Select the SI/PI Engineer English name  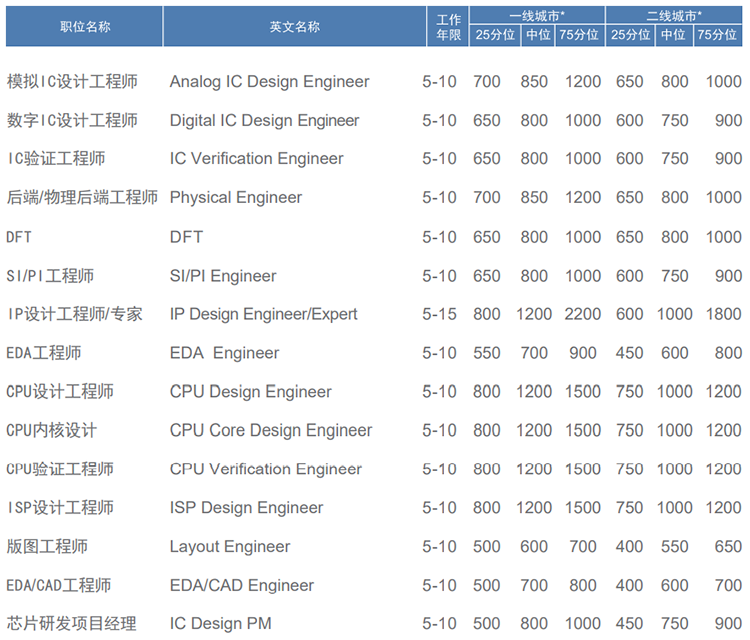223,276
